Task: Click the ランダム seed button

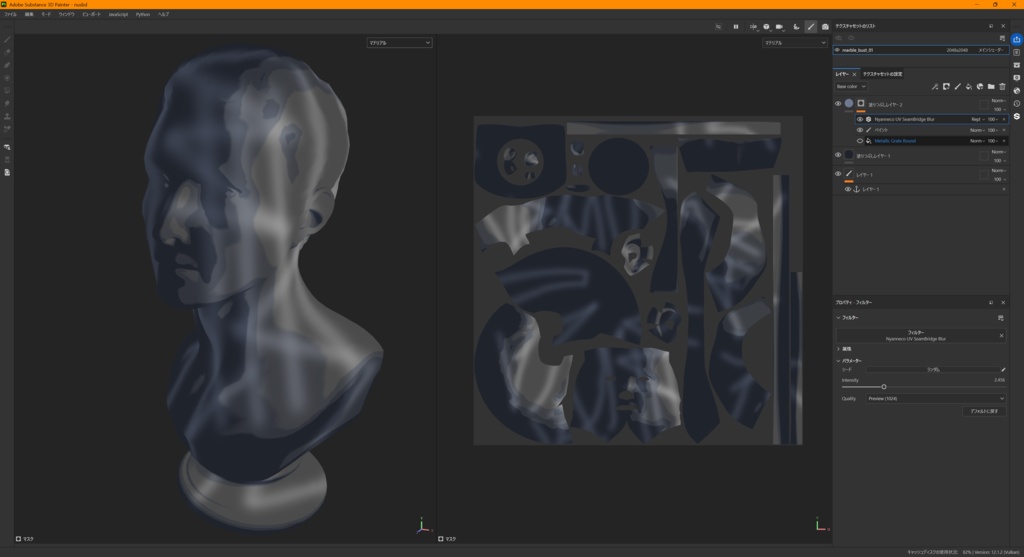Action: tap(933, 370)
